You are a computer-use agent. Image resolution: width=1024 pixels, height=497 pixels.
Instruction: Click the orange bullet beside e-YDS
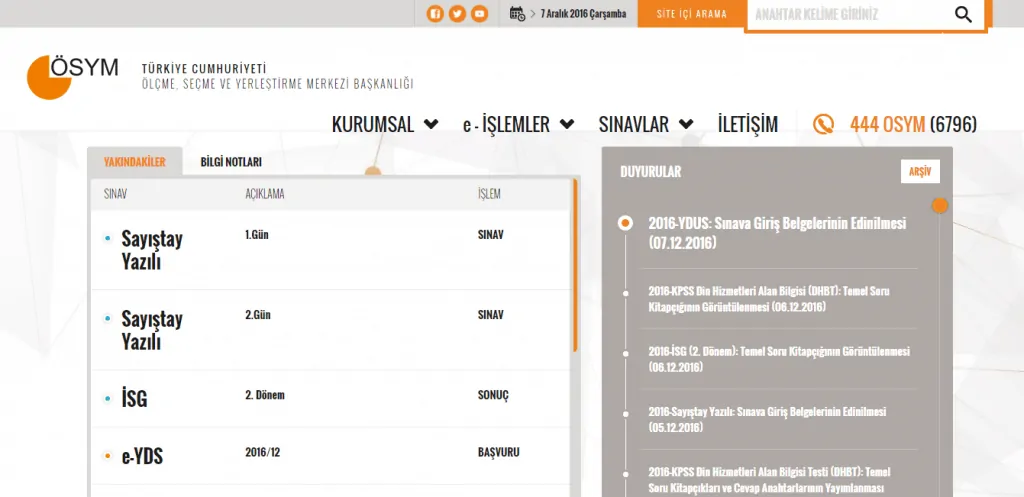pyautogui.click(x=108, y=457)
